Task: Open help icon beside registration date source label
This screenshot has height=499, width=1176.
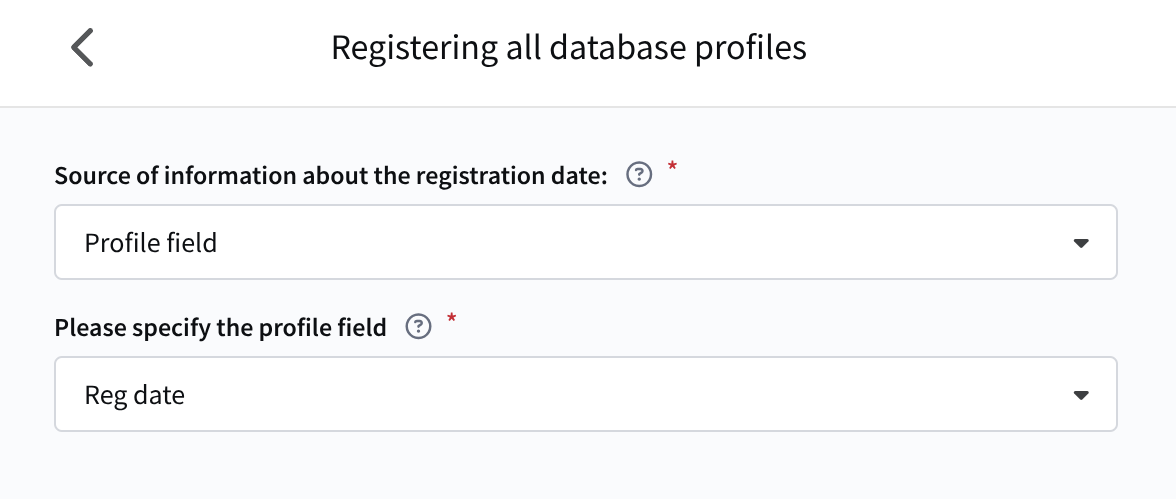Action: [638, 176]
